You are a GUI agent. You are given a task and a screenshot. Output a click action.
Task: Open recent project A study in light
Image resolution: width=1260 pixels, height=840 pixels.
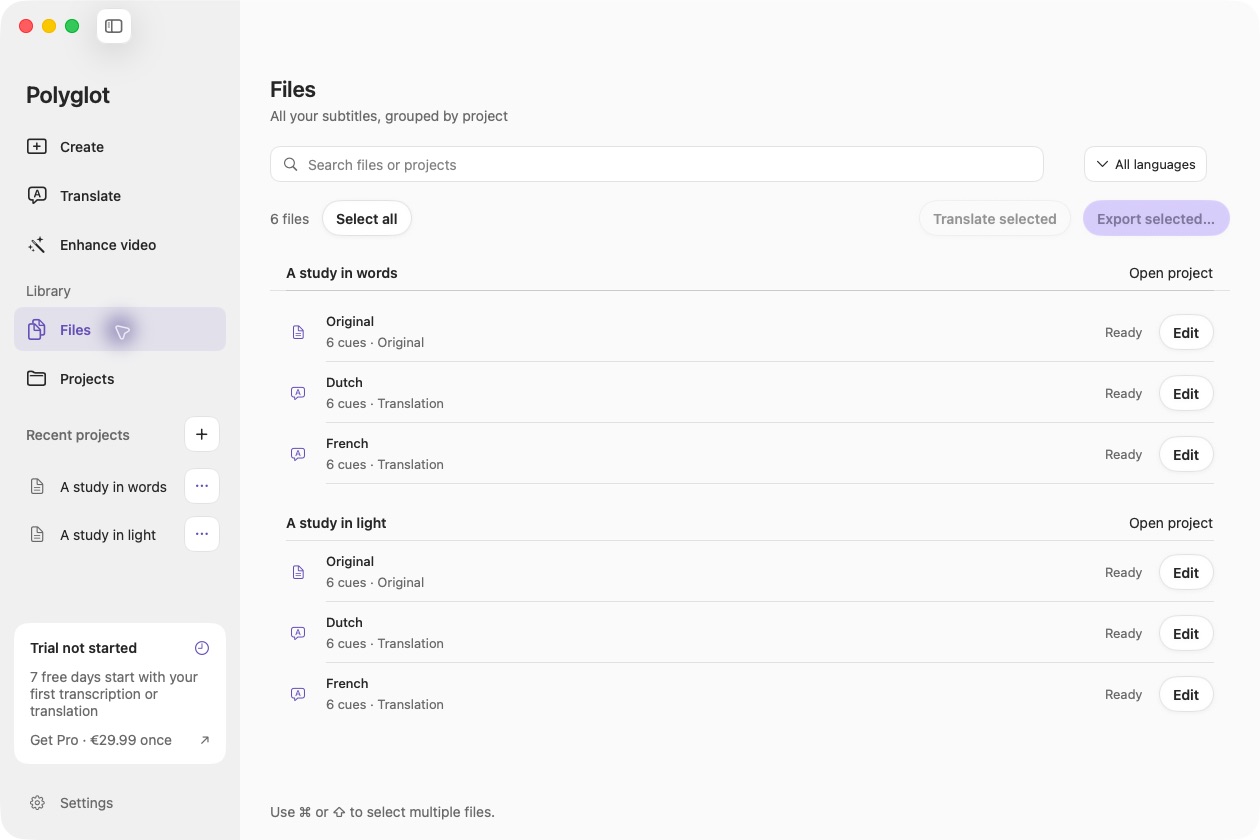108,535
